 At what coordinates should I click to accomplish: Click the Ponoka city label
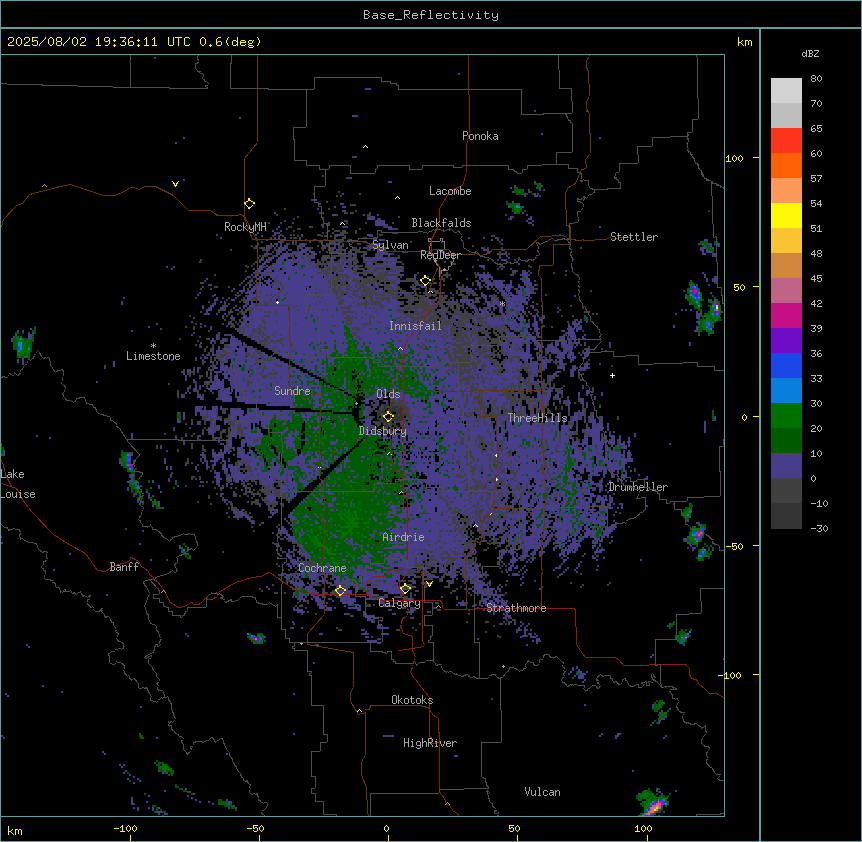tap(480, 136)
